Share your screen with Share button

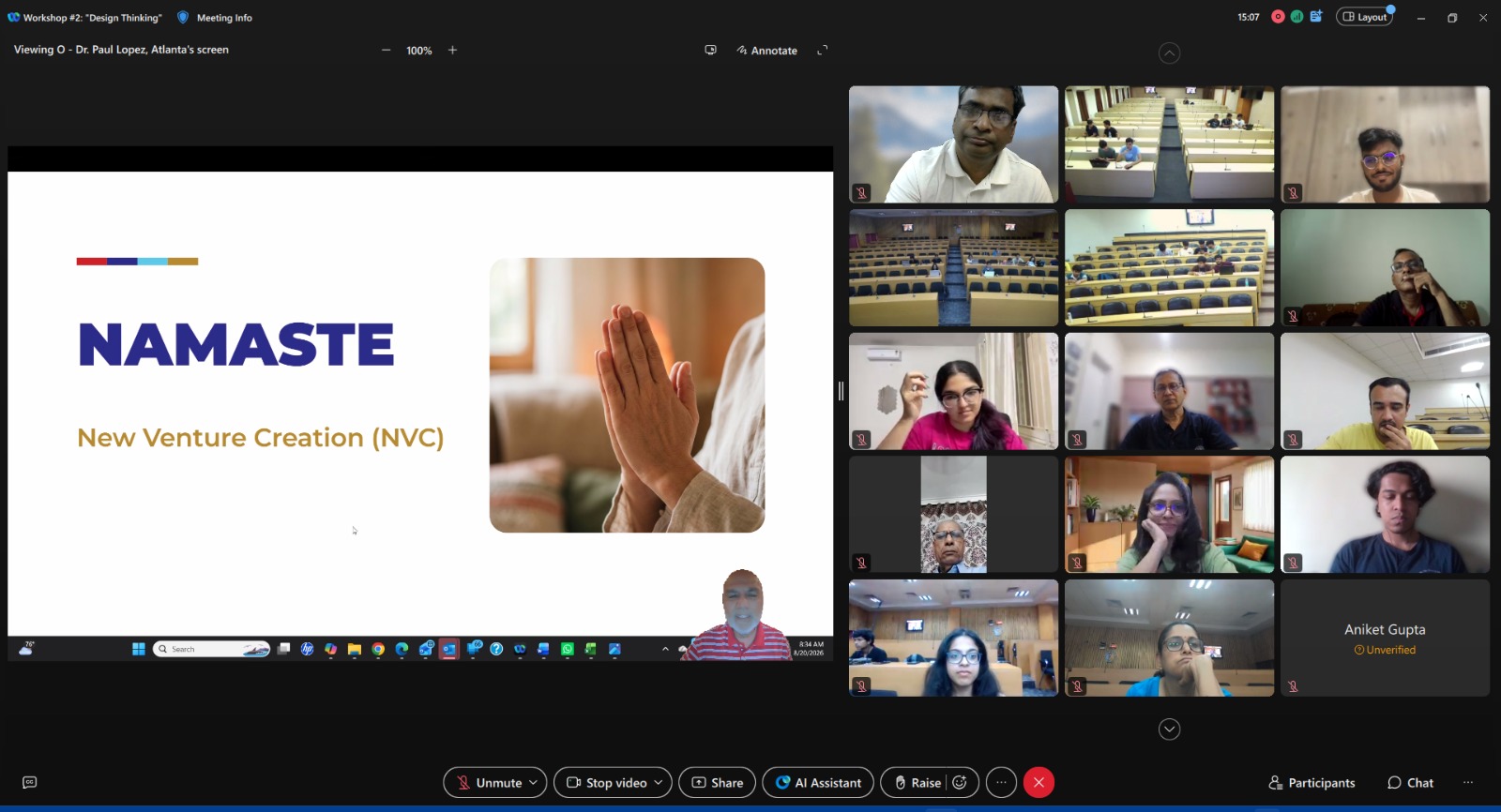pos(717,782)
